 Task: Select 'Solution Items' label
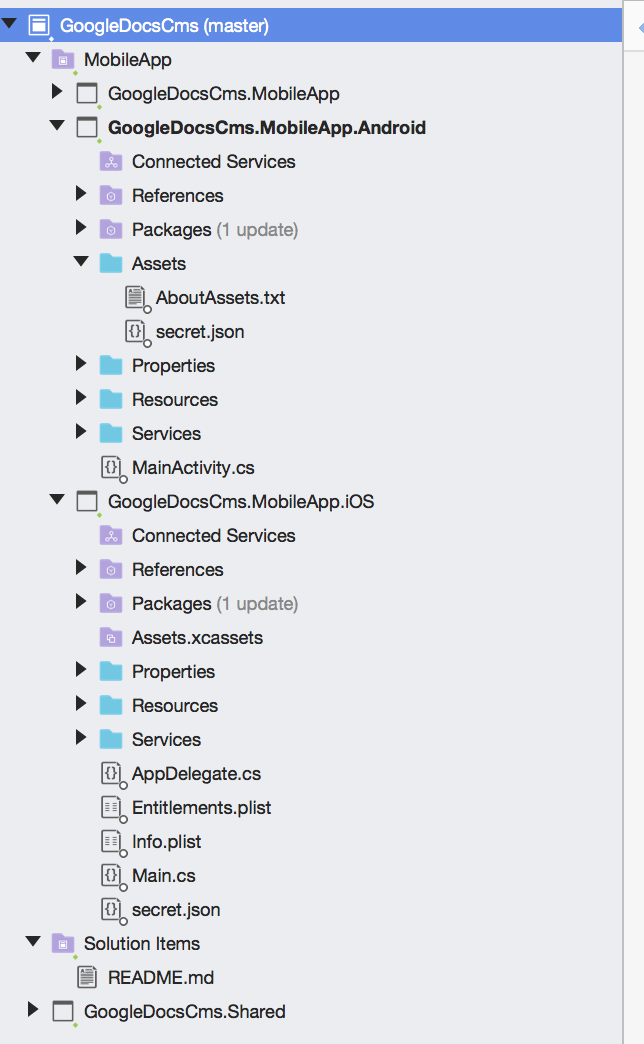pos(142,943)
